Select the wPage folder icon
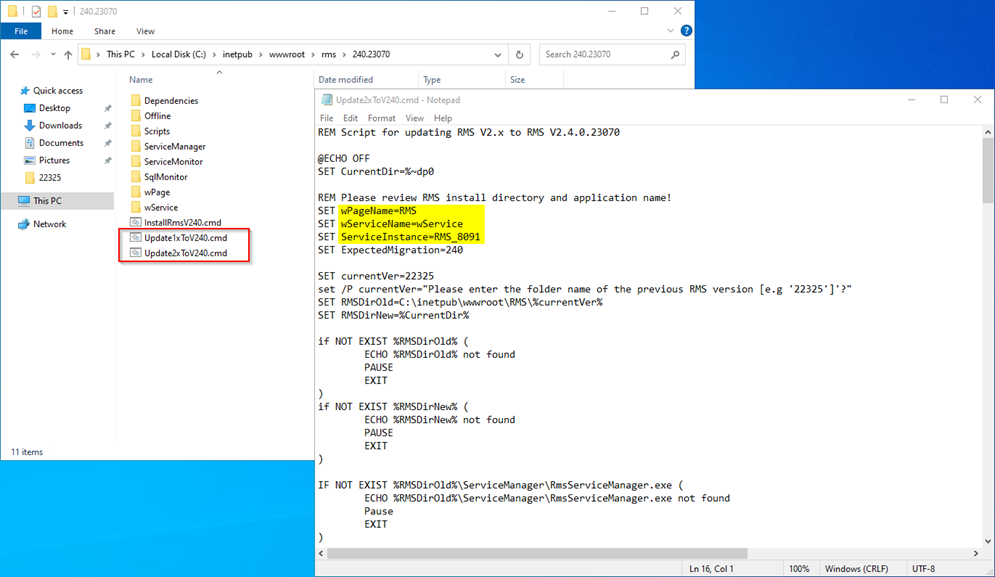 (x=135, y=192)
